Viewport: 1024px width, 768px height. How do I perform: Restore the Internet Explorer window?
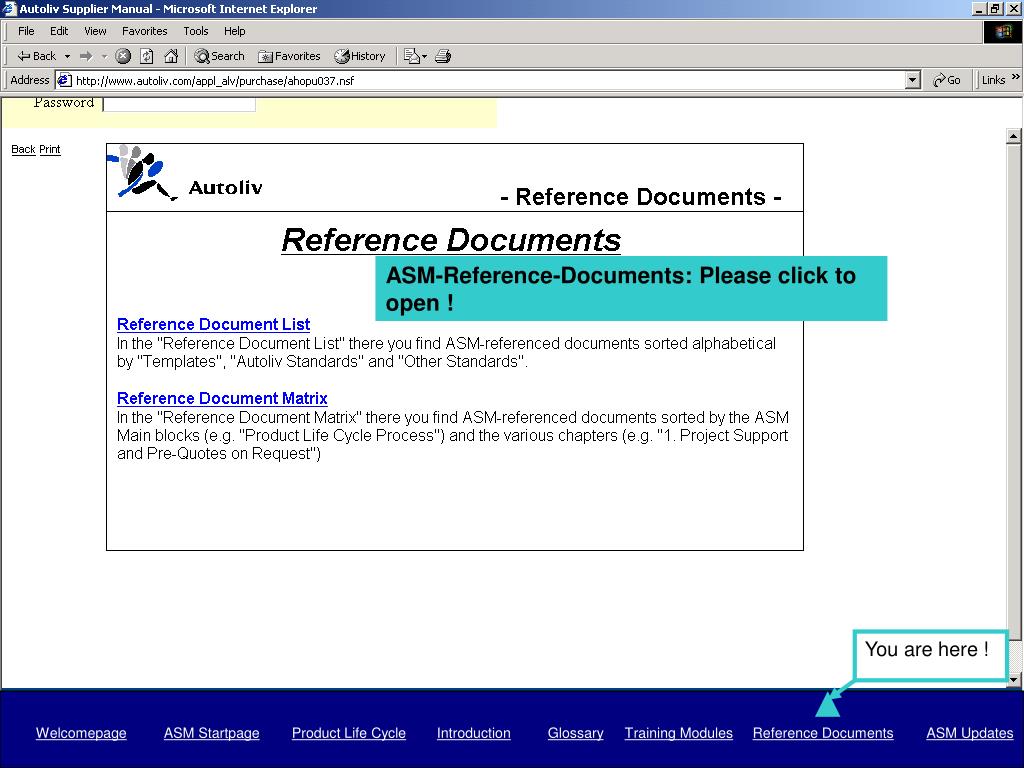point(995,8)
